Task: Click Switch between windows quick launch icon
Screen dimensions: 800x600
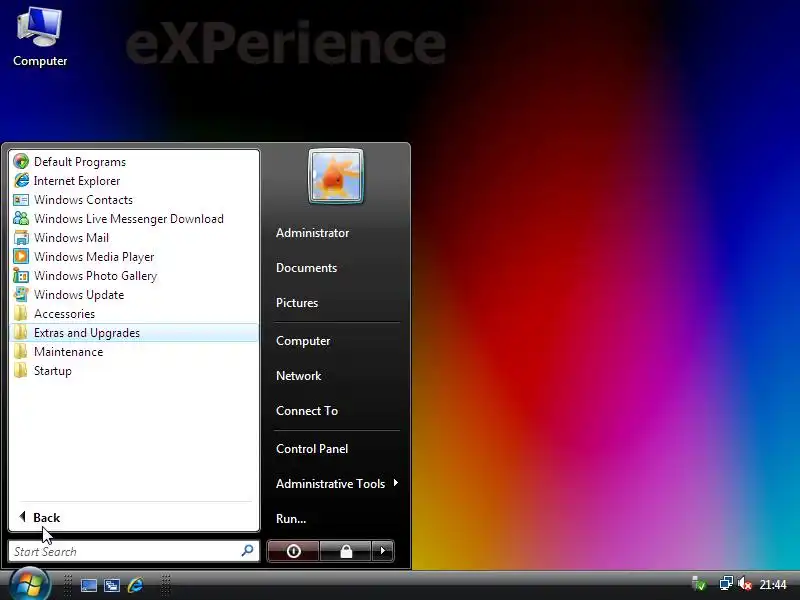Action: click(x=112, y=585)
